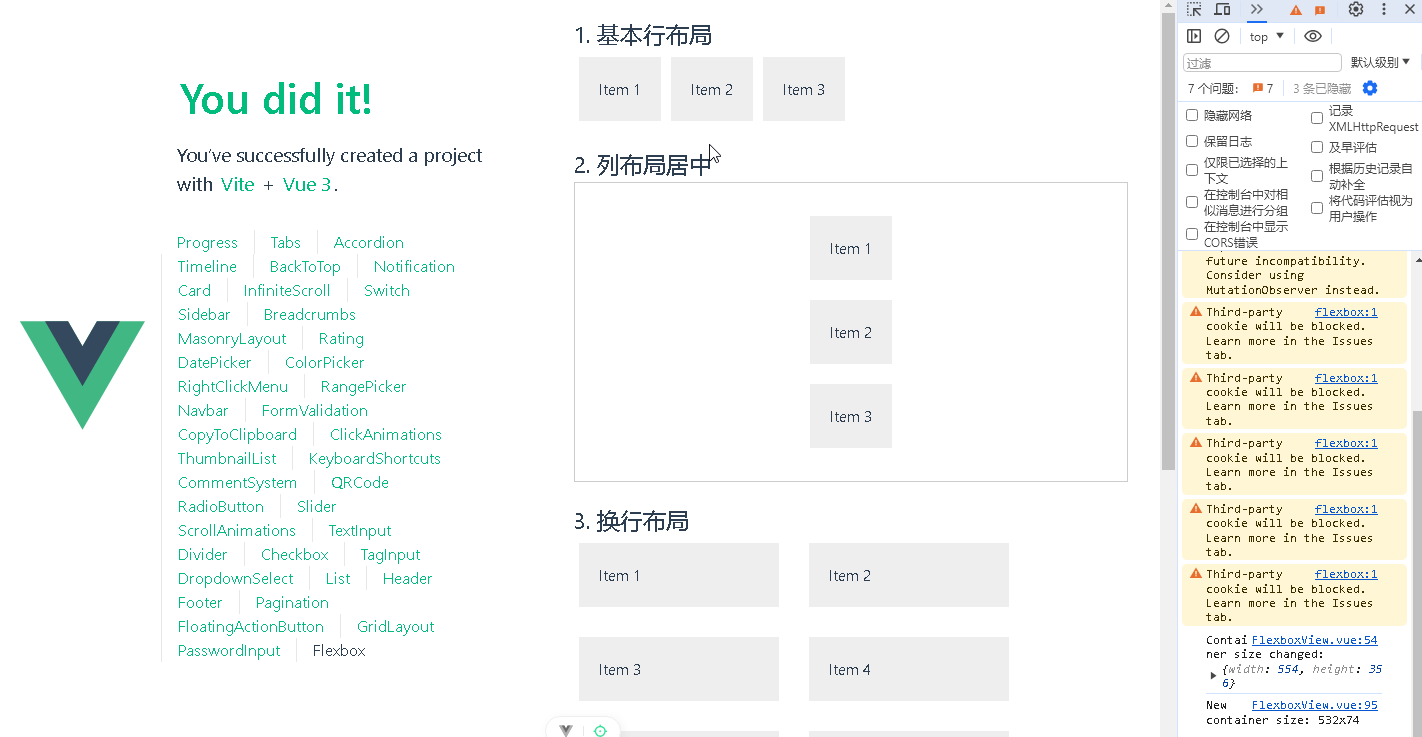The width and height of the screenshot is (1422, 737).
Task: Open the top context dropdown
Action: point(1267,36)
